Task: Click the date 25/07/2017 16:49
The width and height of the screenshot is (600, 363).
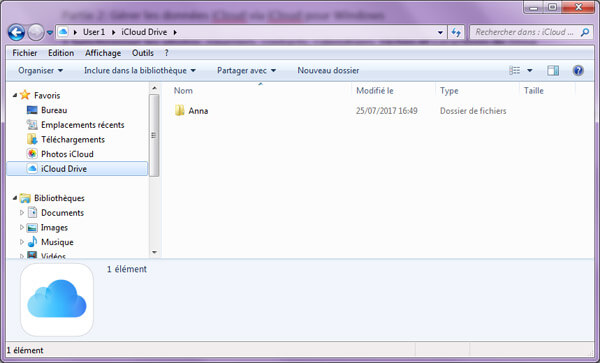Action: point(386,111)
